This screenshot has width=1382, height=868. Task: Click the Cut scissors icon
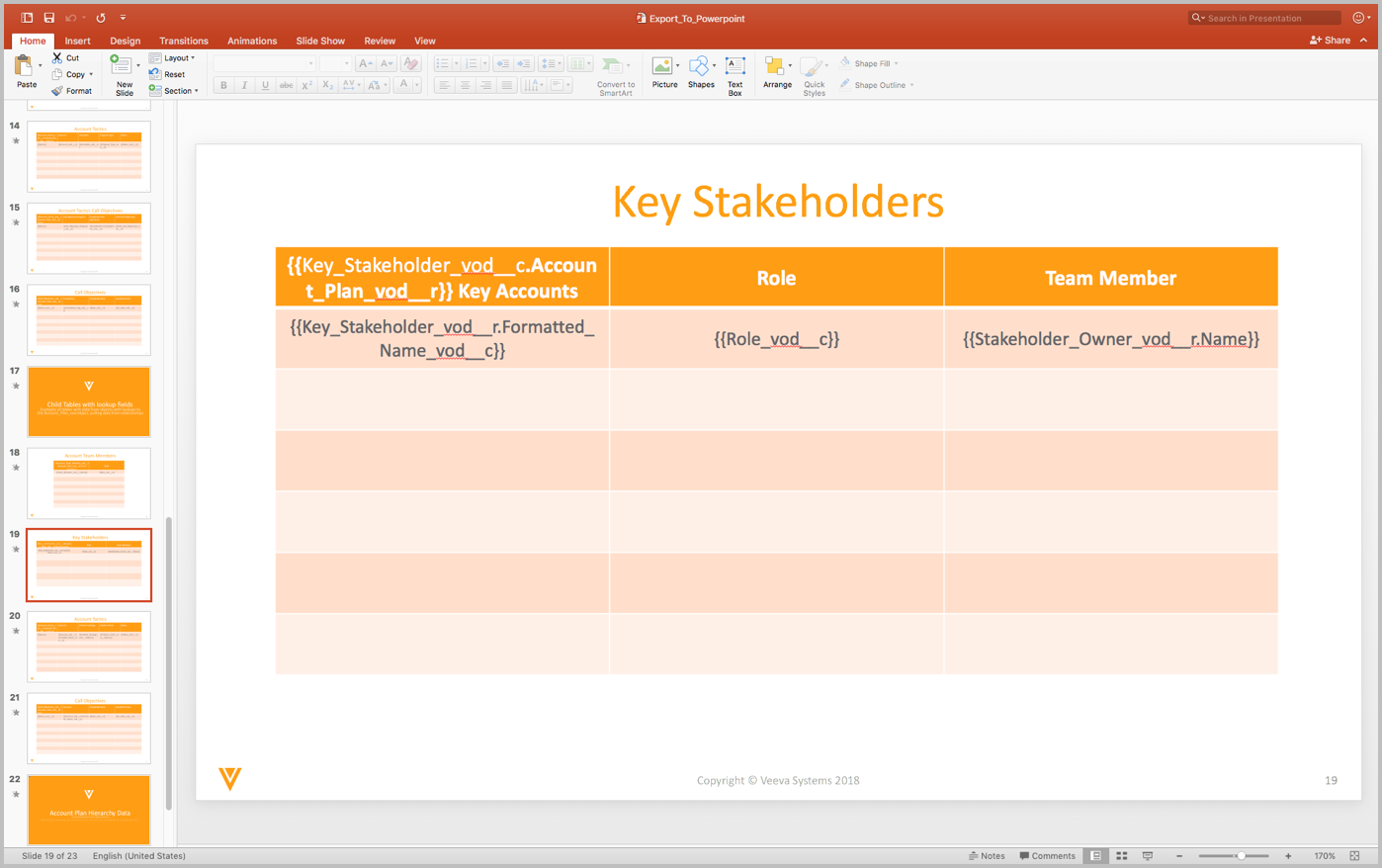(x=57, y=58)
